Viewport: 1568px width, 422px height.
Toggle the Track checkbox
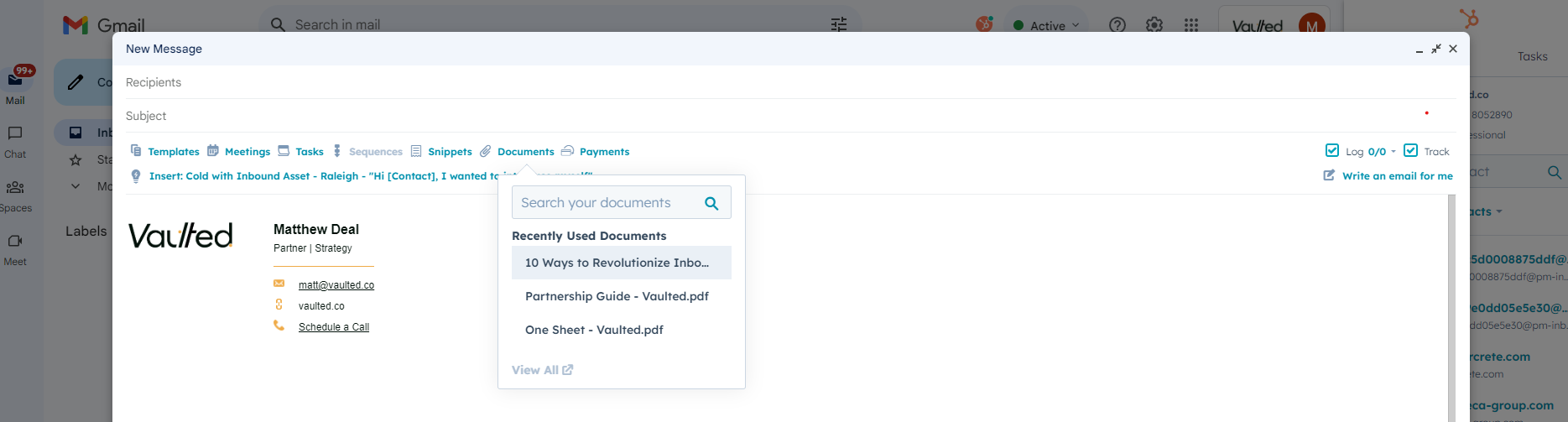click(x=1410, y=150)
